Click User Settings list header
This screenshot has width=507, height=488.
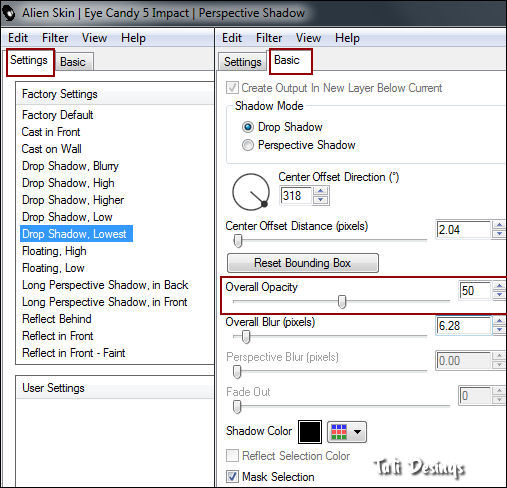click(115, 388)
